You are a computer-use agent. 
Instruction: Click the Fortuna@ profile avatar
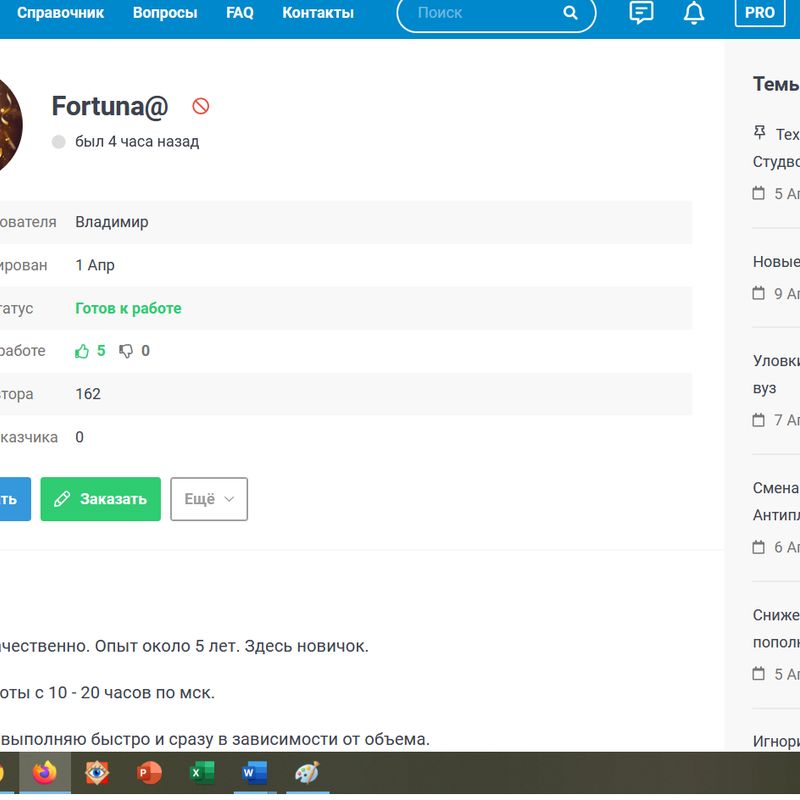coord(8,125)
